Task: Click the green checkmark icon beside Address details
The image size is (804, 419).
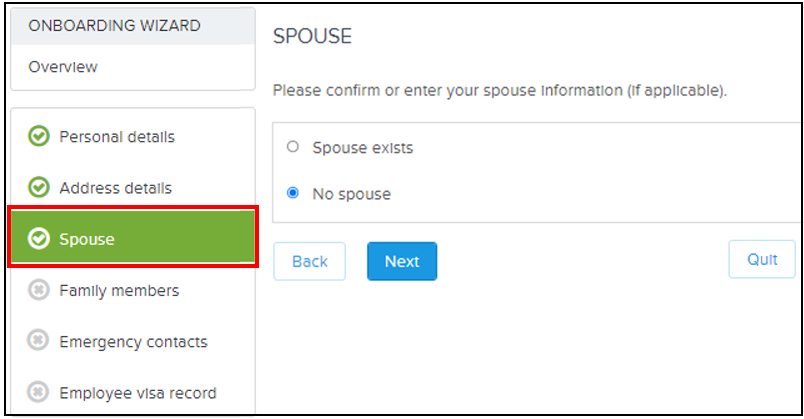Action: tap(38, 187)
